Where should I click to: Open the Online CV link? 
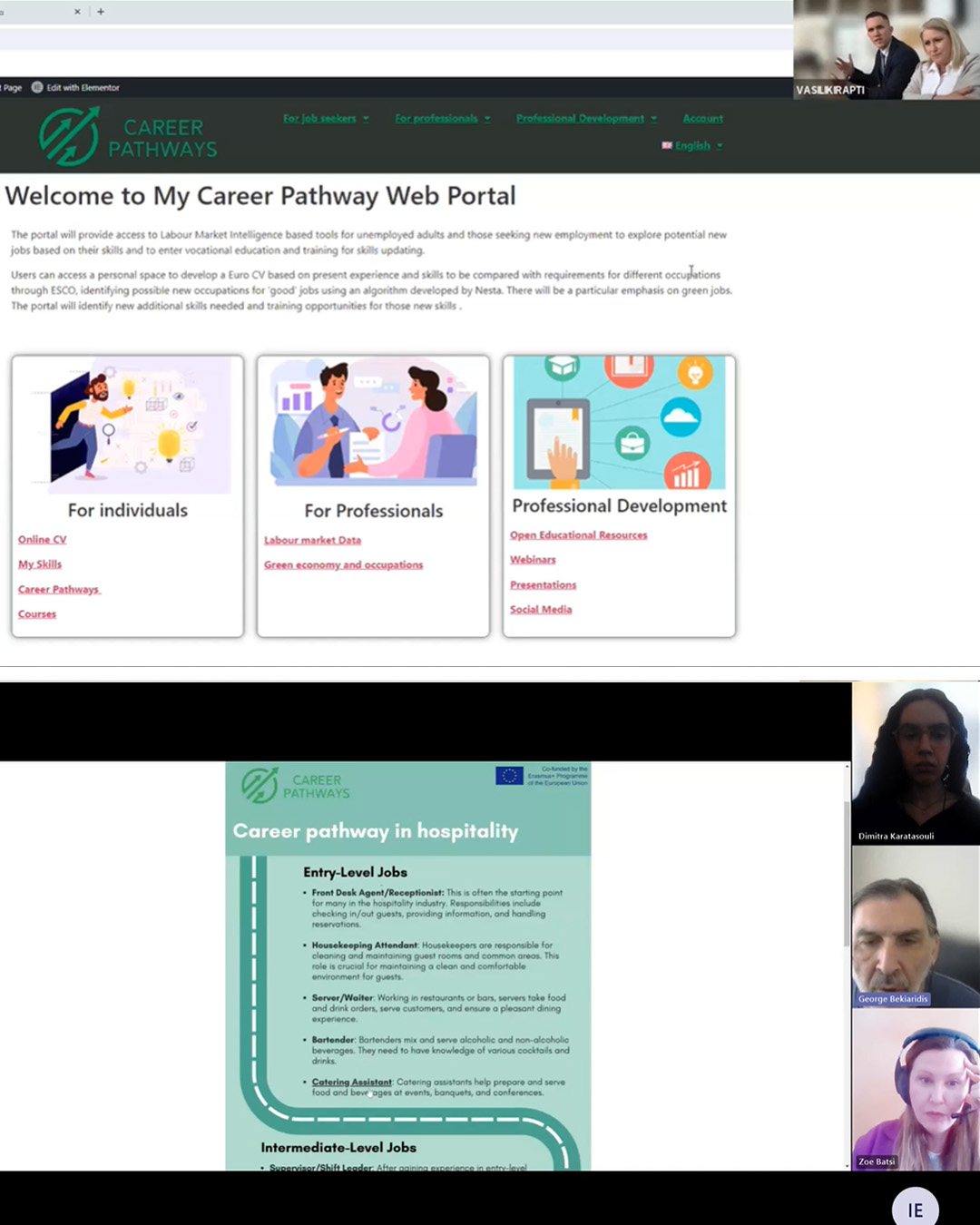42,540
